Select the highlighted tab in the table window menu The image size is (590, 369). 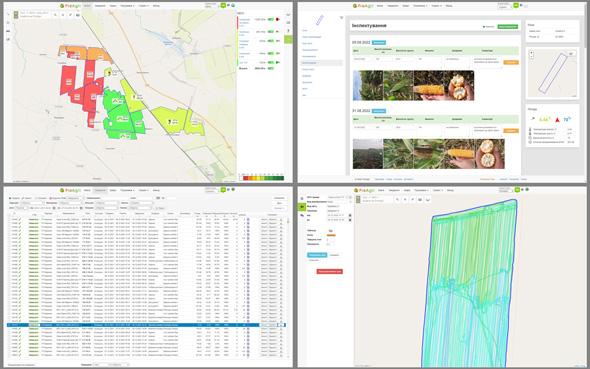tap(100, 190)
